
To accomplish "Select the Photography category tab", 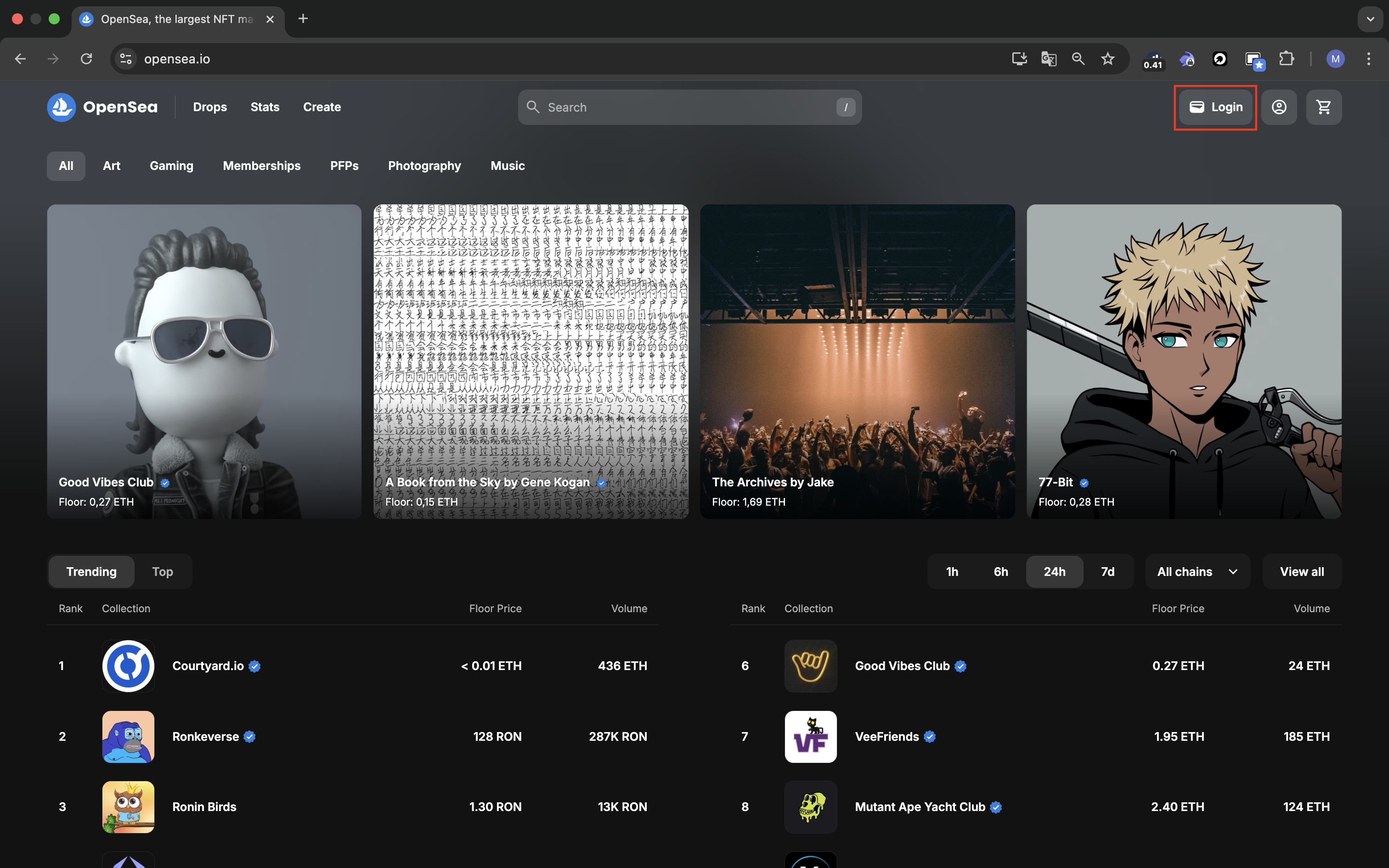I will tap(424, 166).
